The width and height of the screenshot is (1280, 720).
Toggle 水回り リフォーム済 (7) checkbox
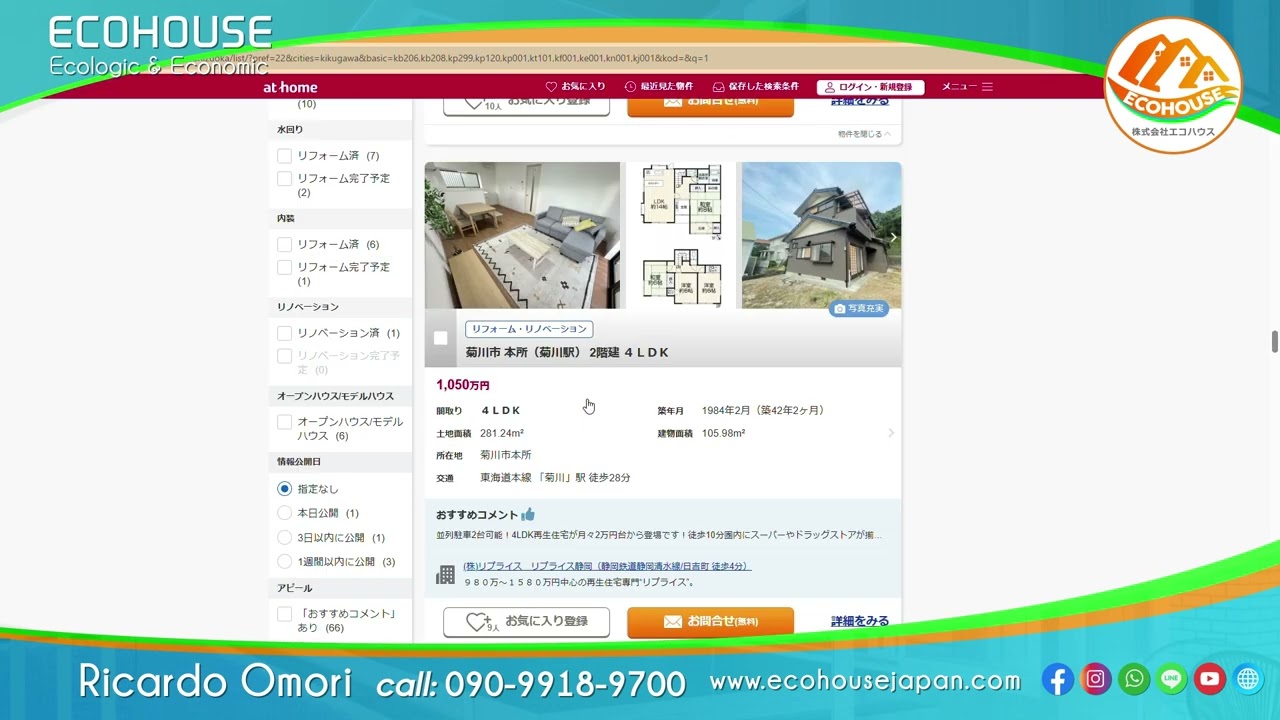[x=284, y=156]
